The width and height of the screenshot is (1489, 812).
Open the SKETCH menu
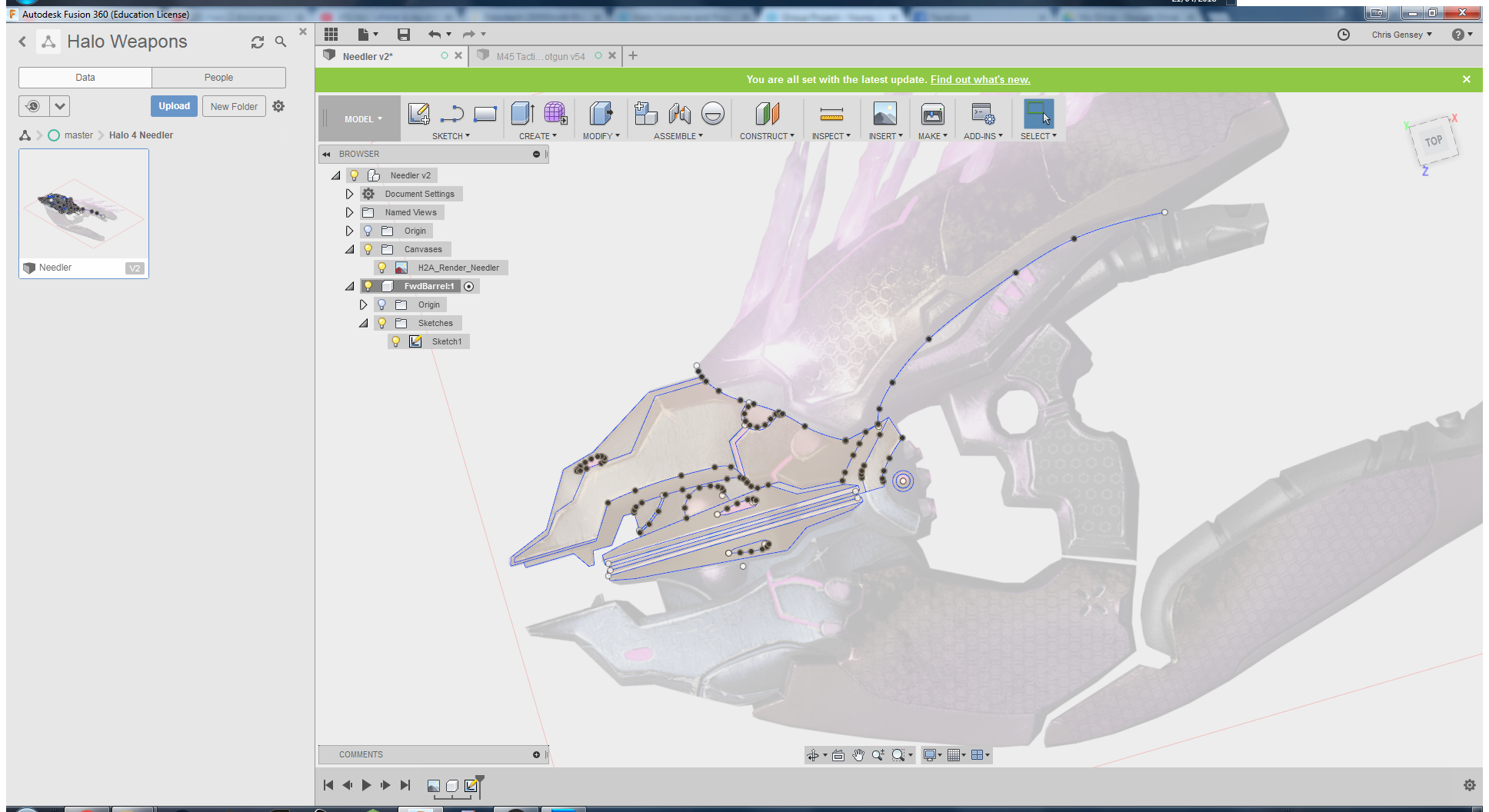pyautogui.click(x=451, y=136)
